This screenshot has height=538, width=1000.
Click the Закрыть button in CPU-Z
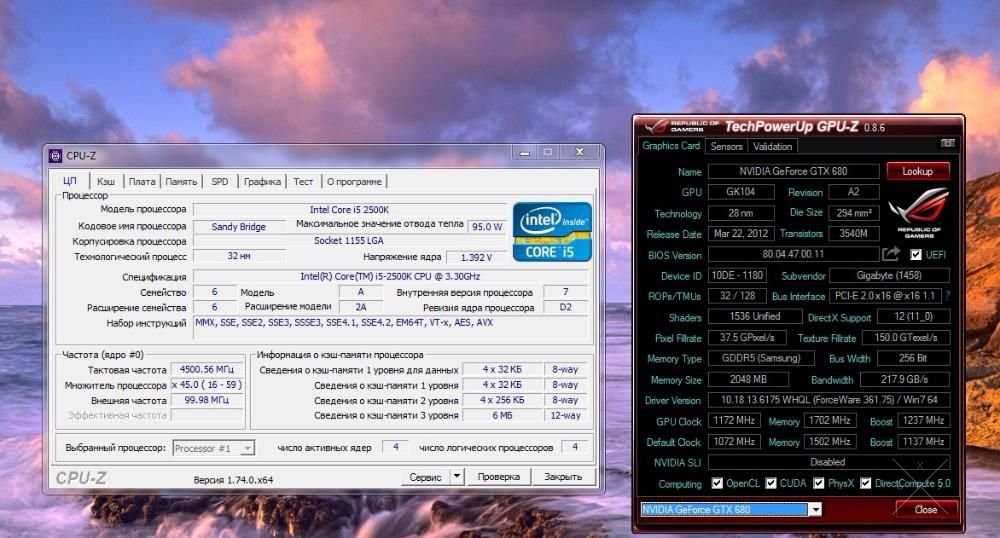coord(563,476)
